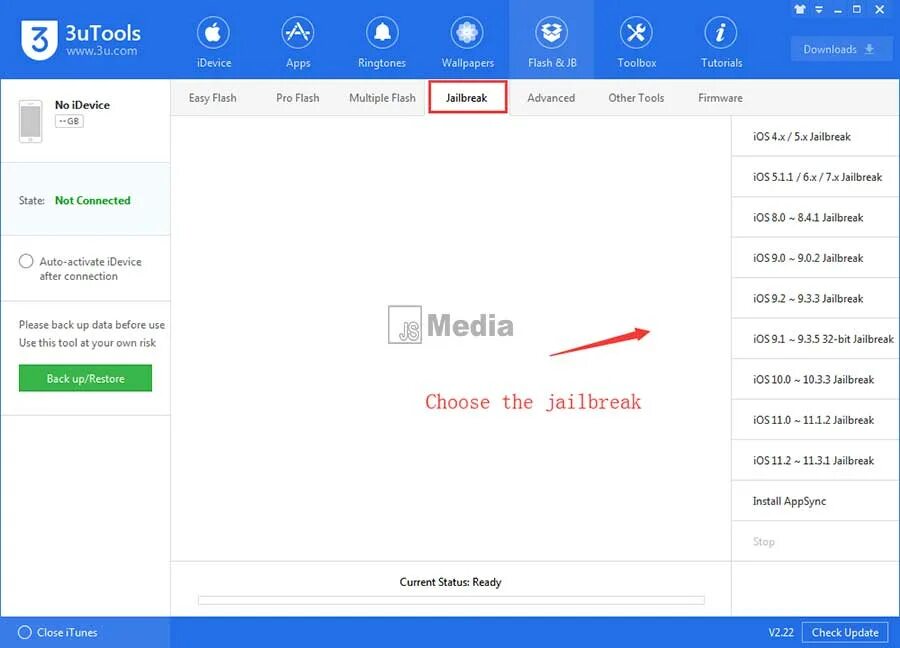The height and width of the screenshot is (648, 900).
Task: Choose iOS 10.0 ~ 10.3.3 Jailbreak
Action: [815, 379]
